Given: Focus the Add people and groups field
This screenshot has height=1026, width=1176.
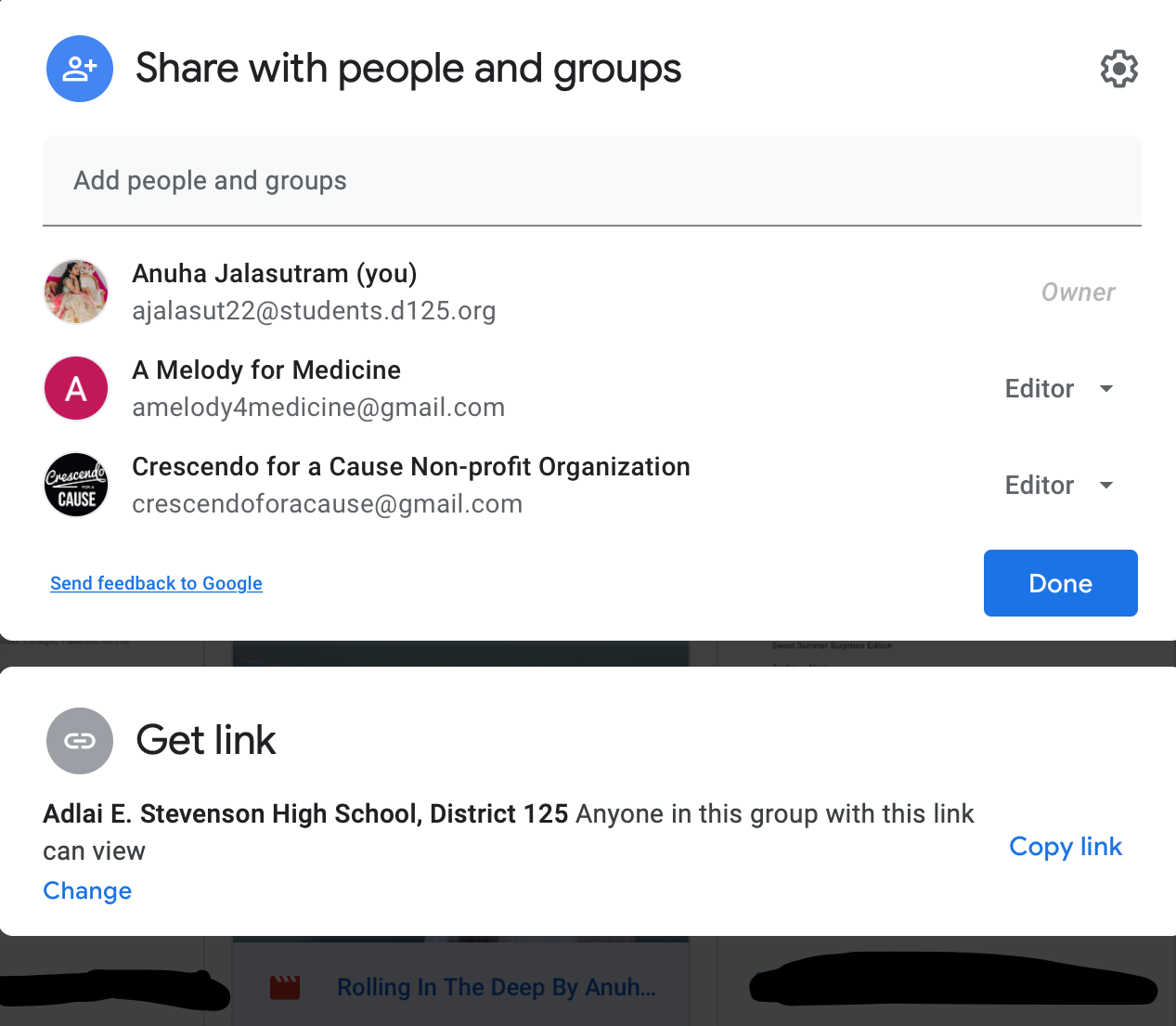Looking at the screenshot, I should [x=591, y=181].
